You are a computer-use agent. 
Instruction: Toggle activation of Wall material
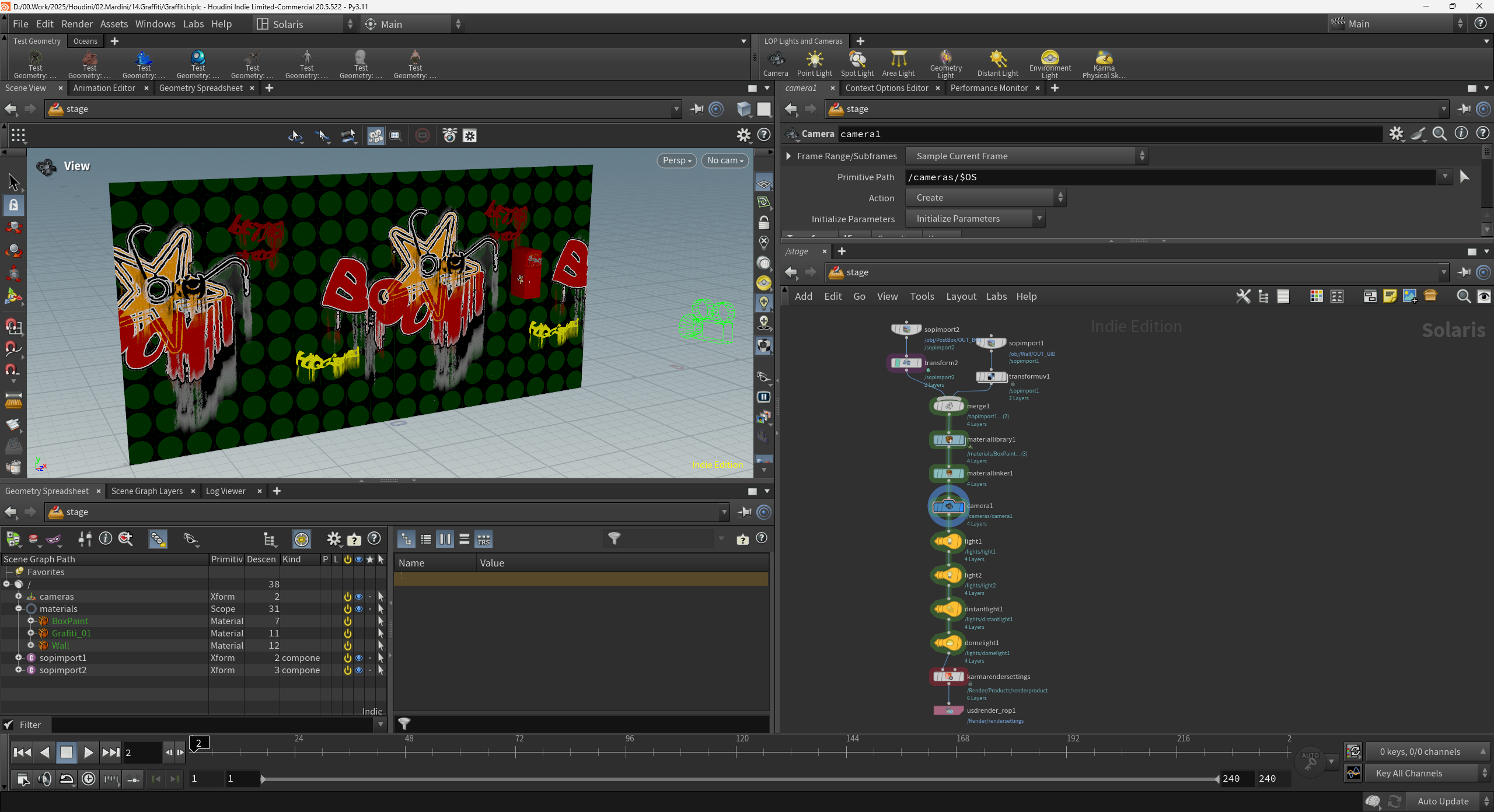348,645
